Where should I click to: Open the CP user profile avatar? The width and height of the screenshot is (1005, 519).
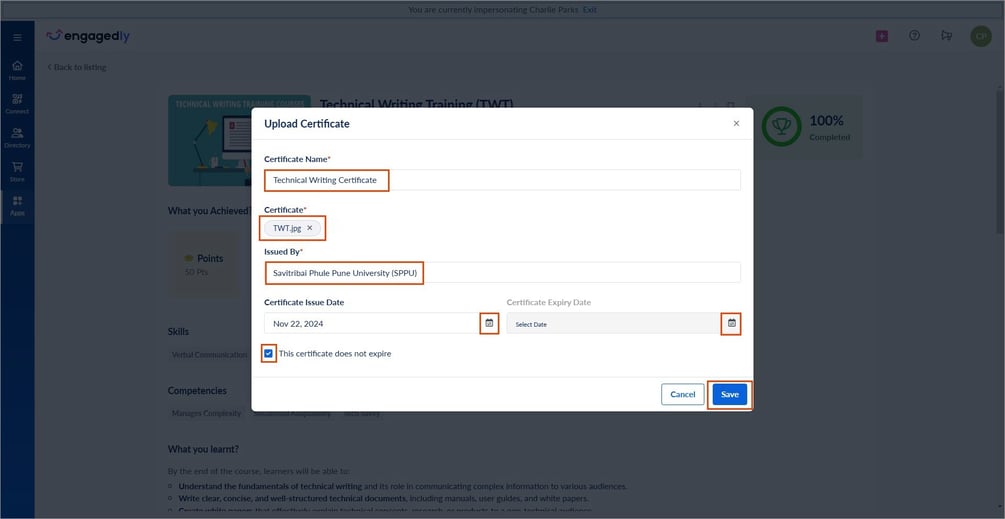[x=981, y=37]
